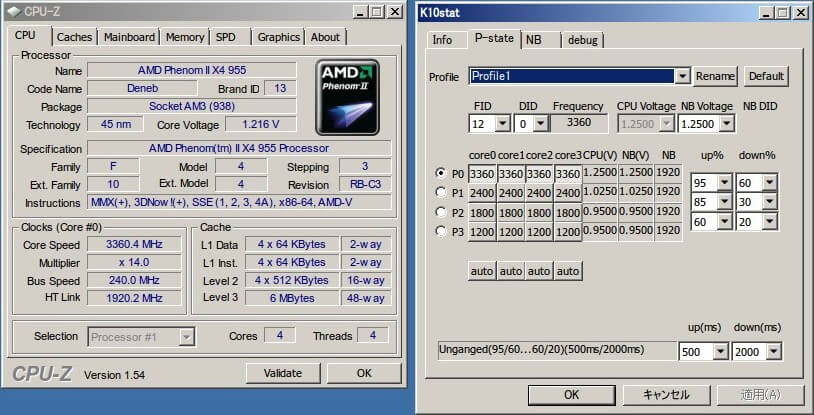
Task: Open the About tab in CPU-Z
Action: click(325, 37)
